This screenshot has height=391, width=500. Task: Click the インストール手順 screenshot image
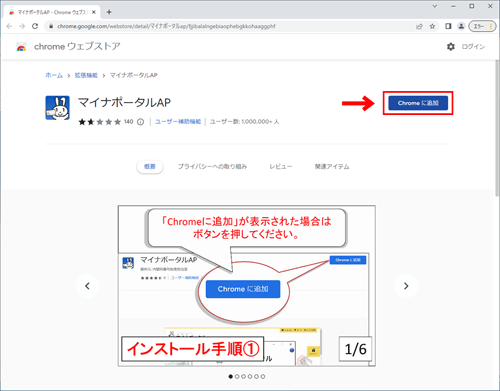pyautogui.click(x=247, y=286)
